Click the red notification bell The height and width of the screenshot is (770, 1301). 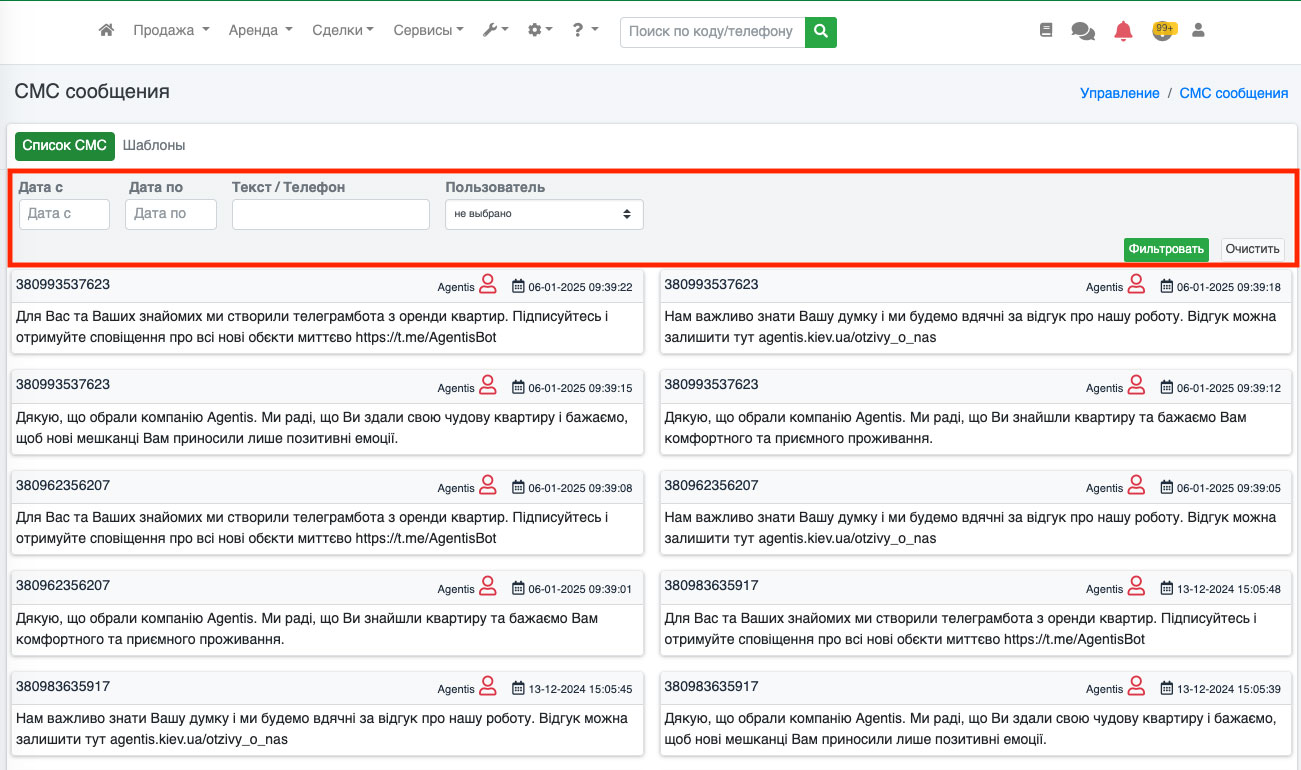pos(1123,31)
